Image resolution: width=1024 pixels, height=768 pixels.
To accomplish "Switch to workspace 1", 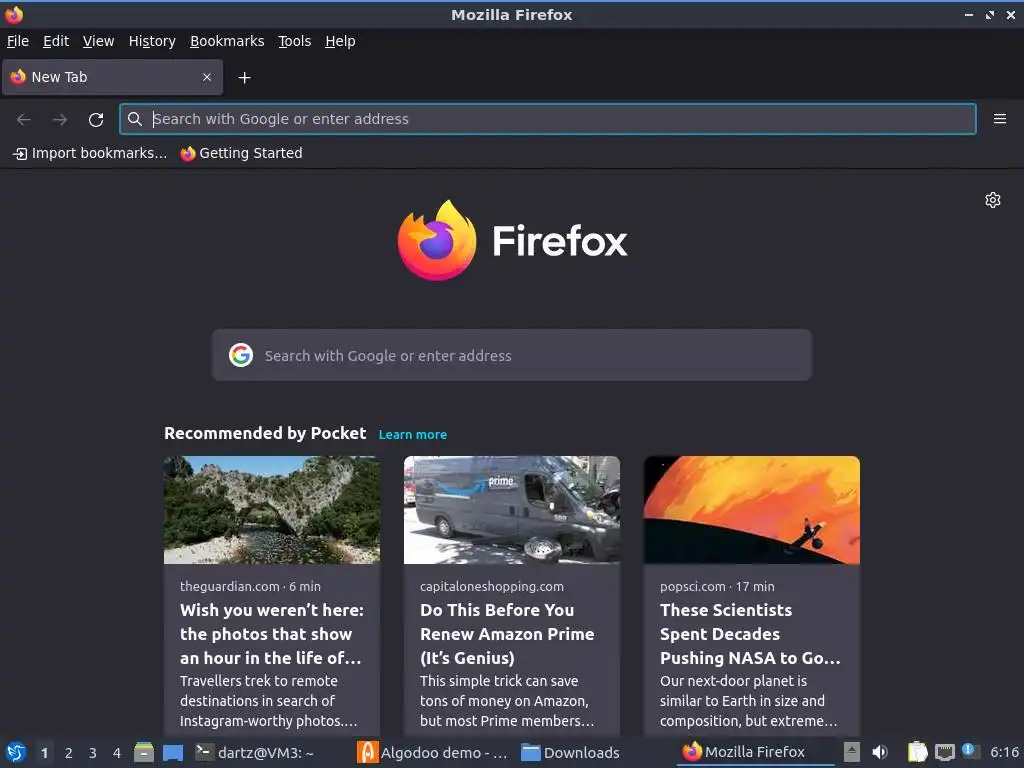I will pyautogui.click(x=44, y=753).
